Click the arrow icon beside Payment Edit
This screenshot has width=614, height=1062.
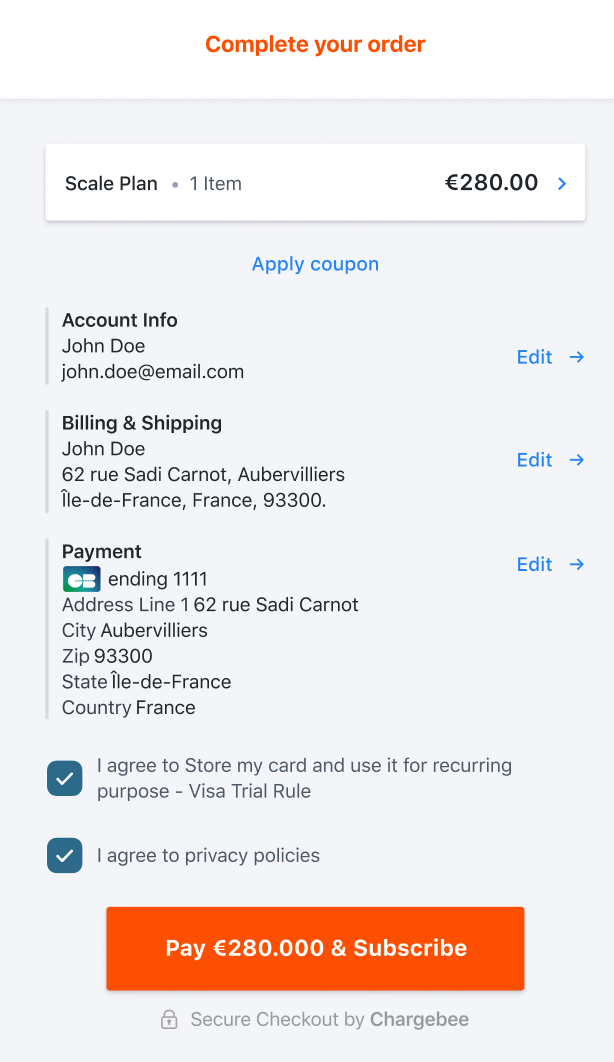tap(576, 564)
